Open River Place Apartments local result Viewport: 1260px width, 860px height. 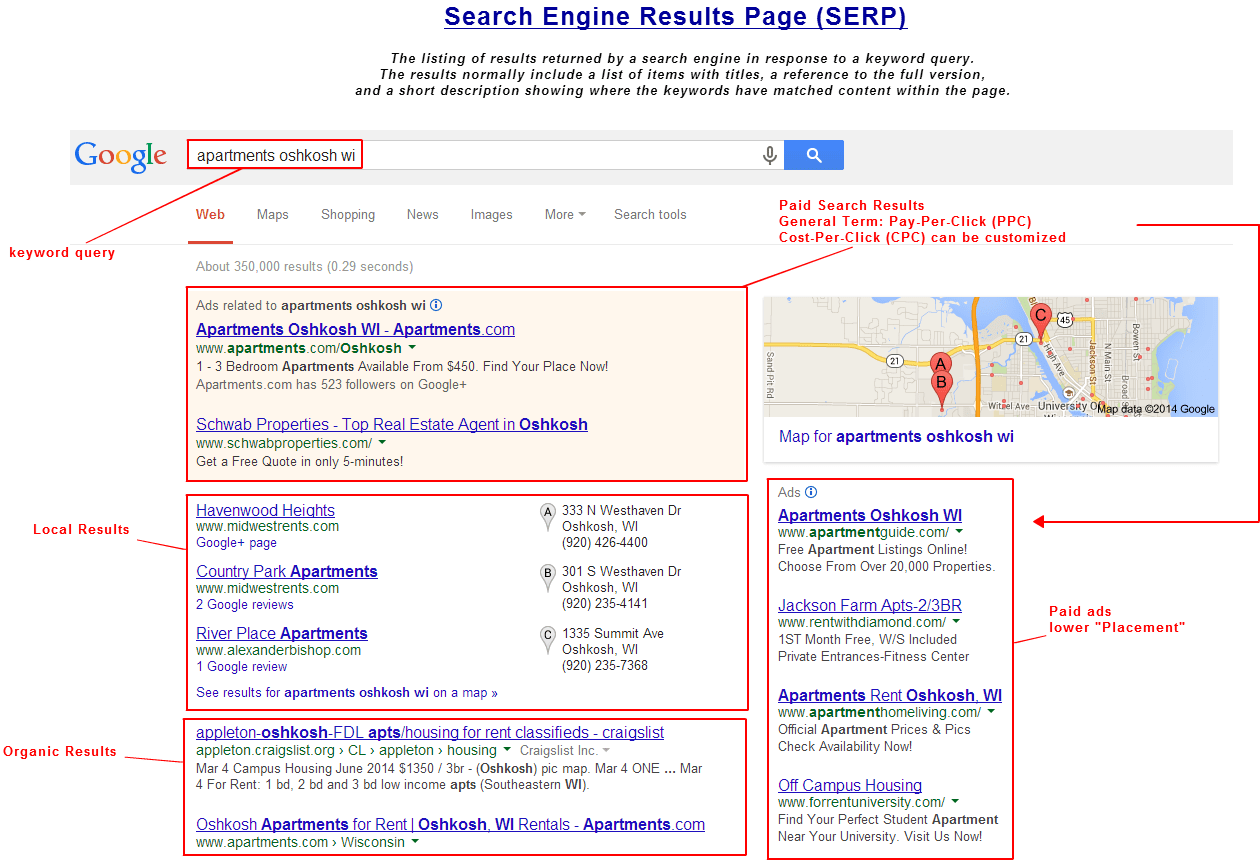[282, 633]
